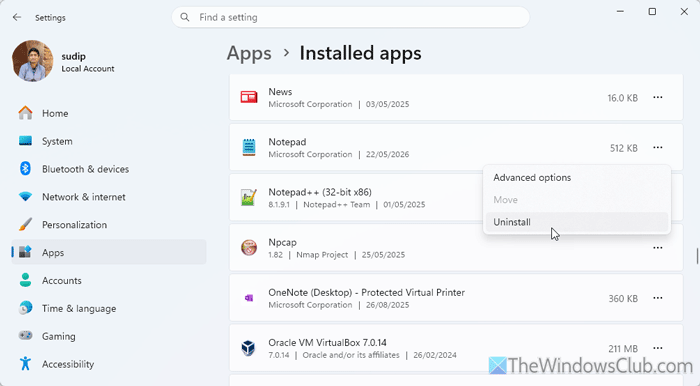Click the 03/05/2025 date under News
Image resolution: width=700 pixels, height=386 pixels.
387,104
